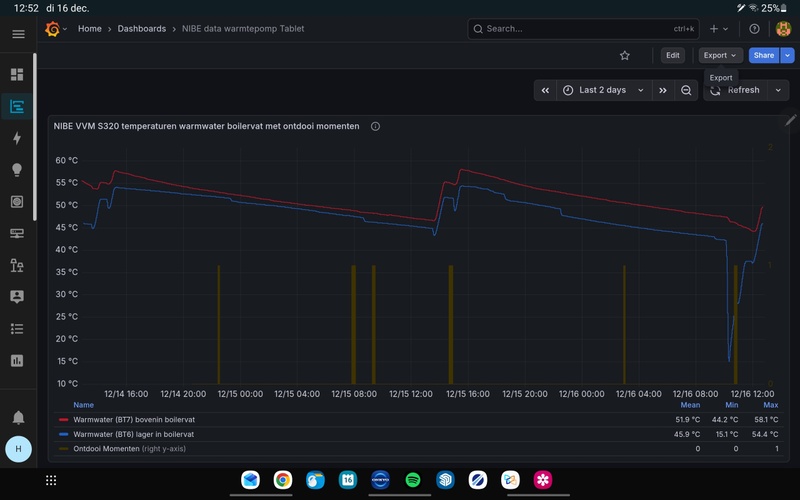This screenshot has width=800, height=500.
Task: Open the Last 2 days time picker
Action: pyautogui.click(x=604, y=90)
